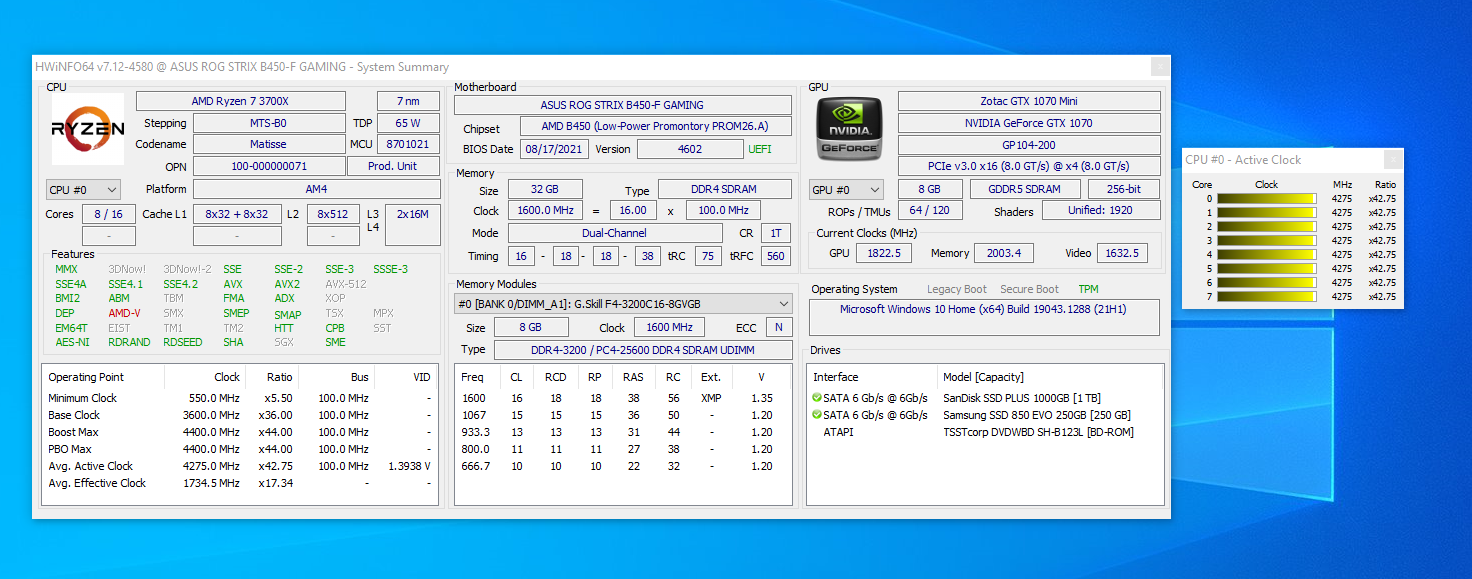The height and width of the screenshot is (579, 1472).
Task: Click the memory clock 1600.0 MHz field
Action: [x=546, y=211]
